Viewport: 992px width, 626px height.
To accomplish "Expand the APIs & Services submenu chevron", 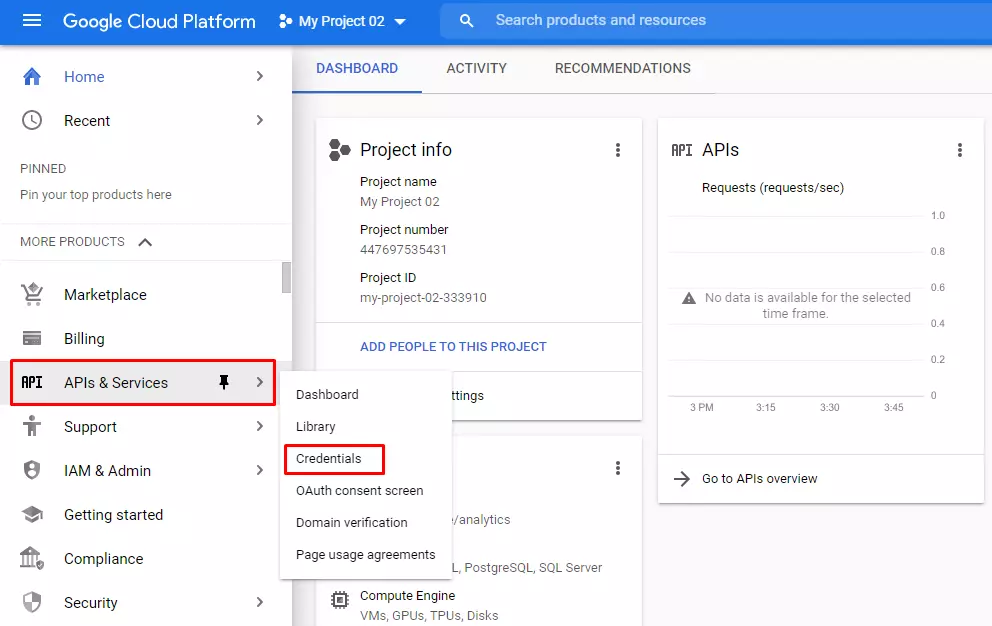I will 259,382.
